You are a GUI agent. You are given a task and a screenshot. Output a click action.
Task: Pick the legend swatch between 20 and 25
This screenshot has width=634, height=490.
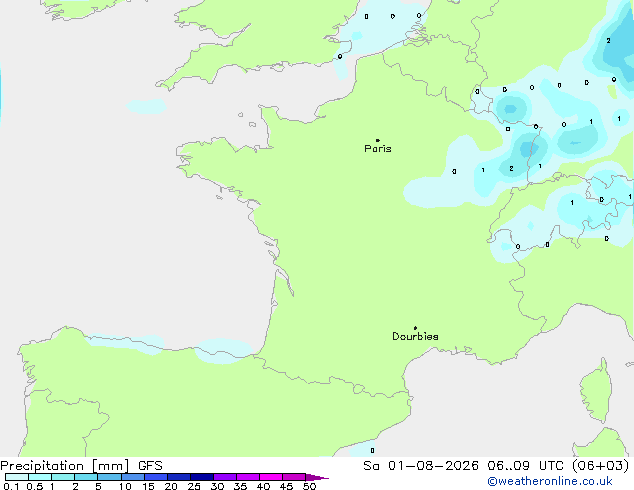tap(179, 477)
